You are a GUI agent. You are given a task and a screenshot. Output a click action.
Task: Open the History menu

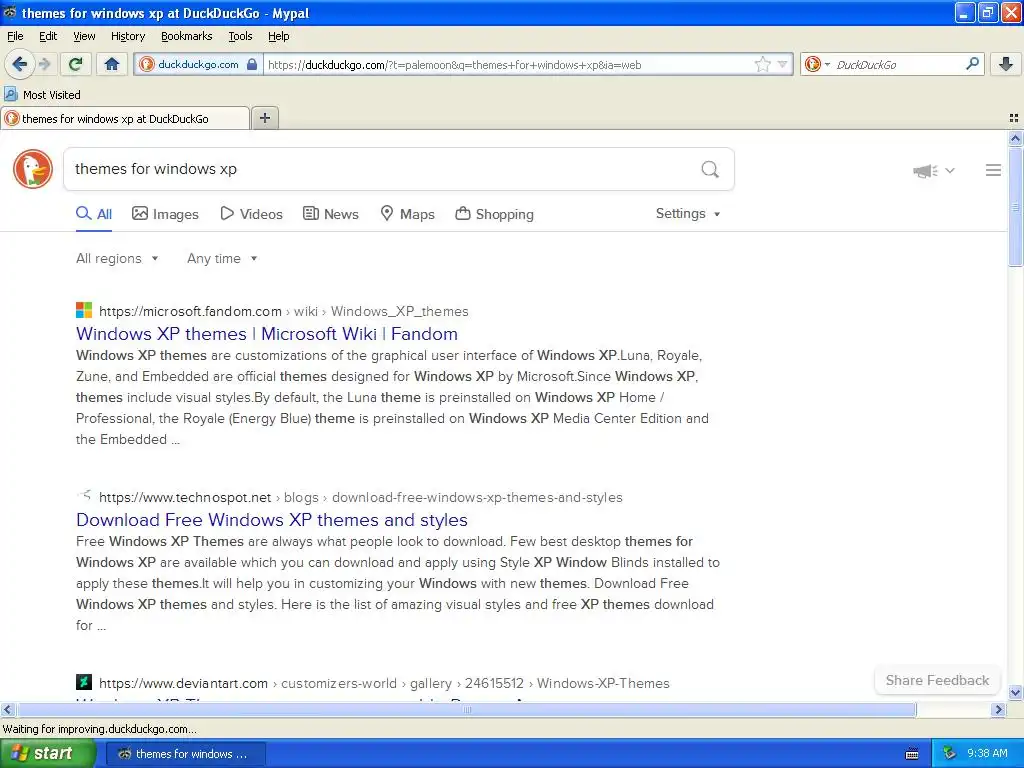click(127, 36)
